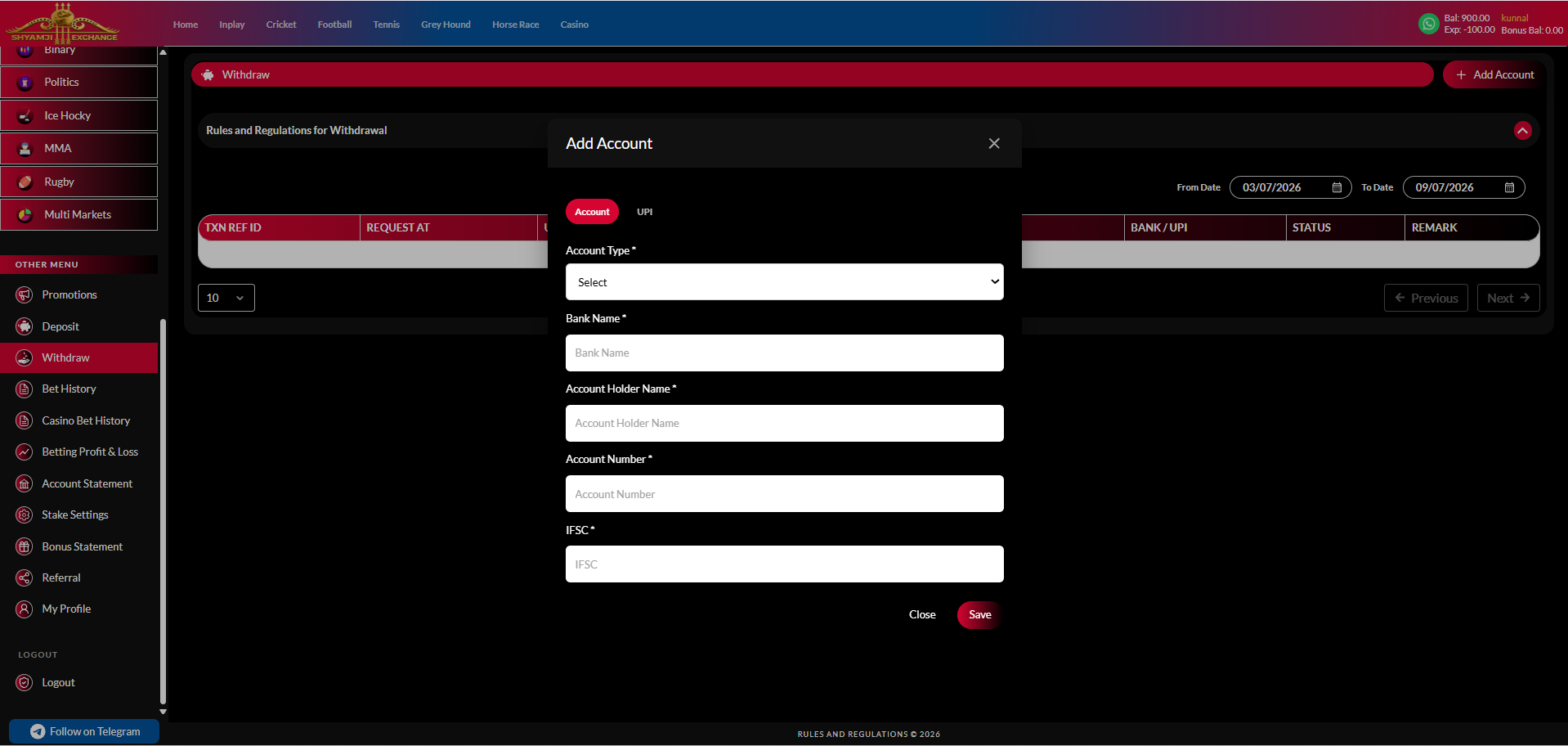
Task: Click the Bet History icon
Action: [25, 389]
